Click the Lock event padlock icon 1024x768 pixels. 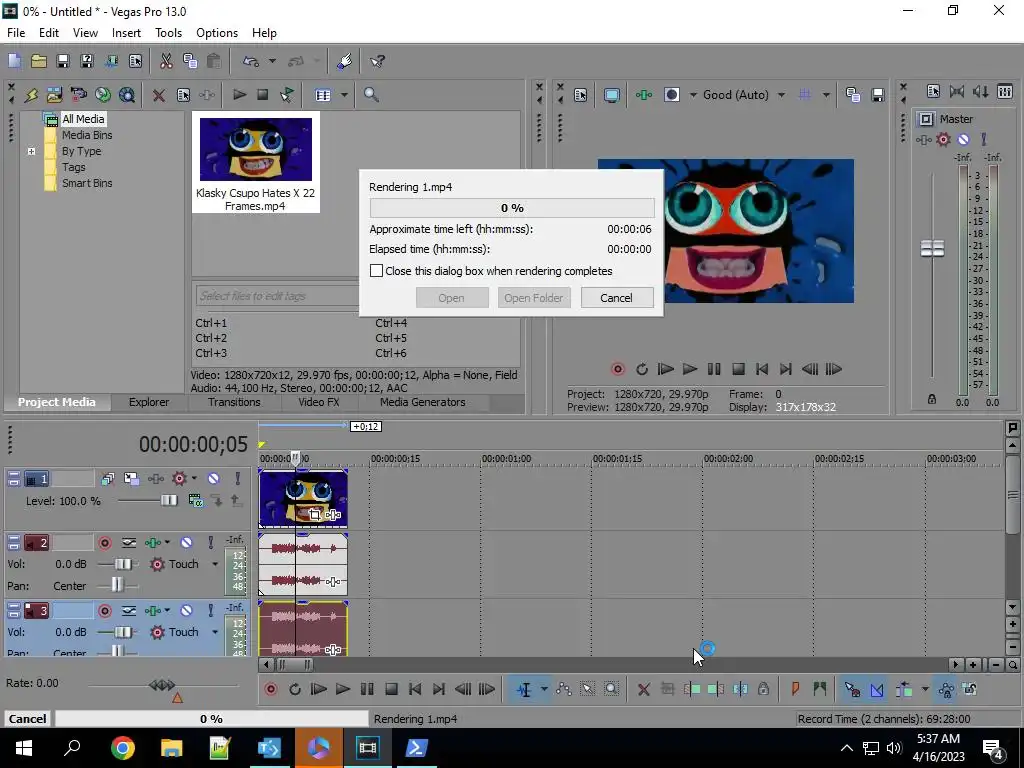coord(763,689)
